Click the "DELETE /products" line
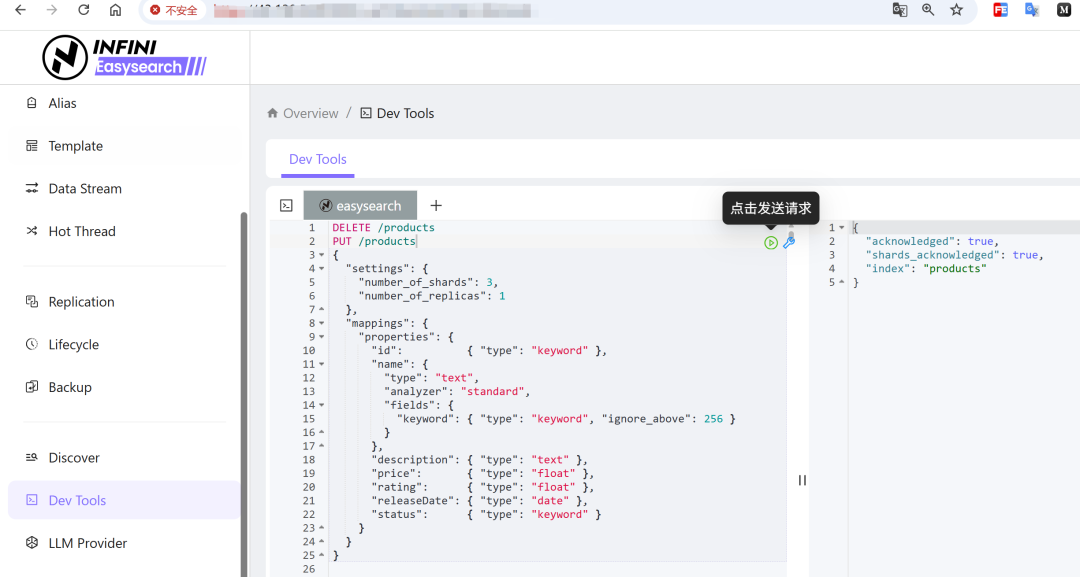This screenshot has height=577, width=1080. click(x=384, y=228)
